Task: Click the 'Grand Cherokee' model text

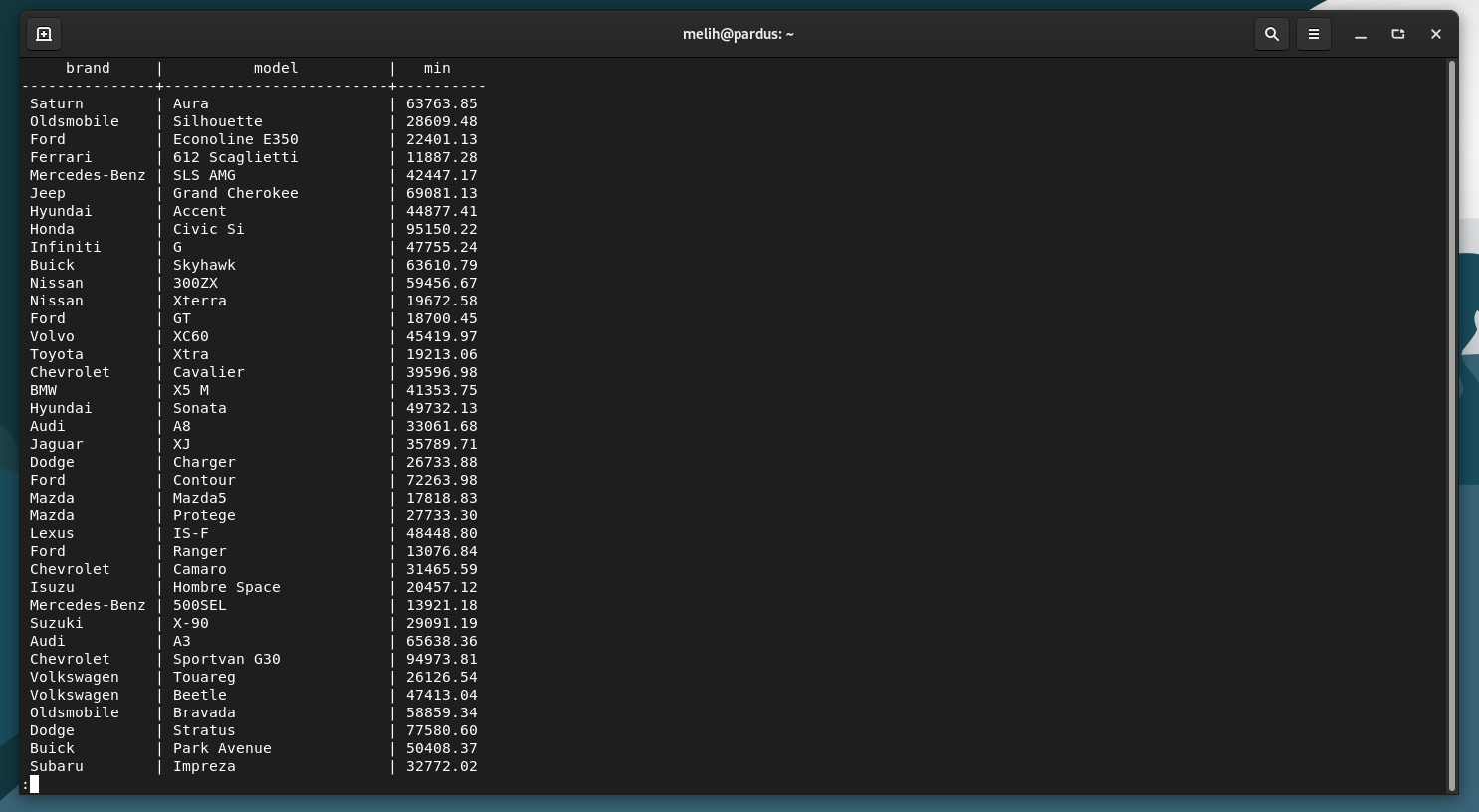Action: pyautogui.click(x=235, y=193)
